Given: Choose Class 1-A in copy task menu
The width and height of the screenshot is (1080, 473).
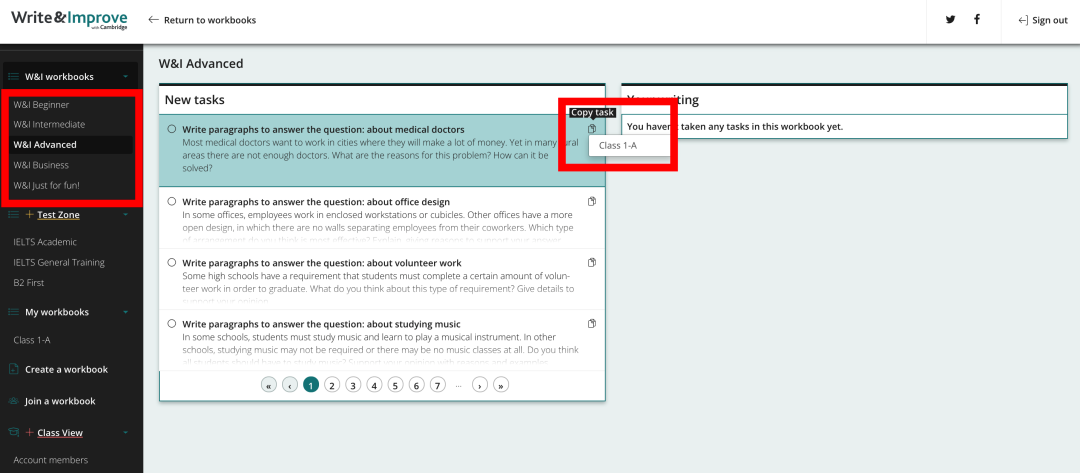Looking at the screenshot, I should [x=617, y=146].
